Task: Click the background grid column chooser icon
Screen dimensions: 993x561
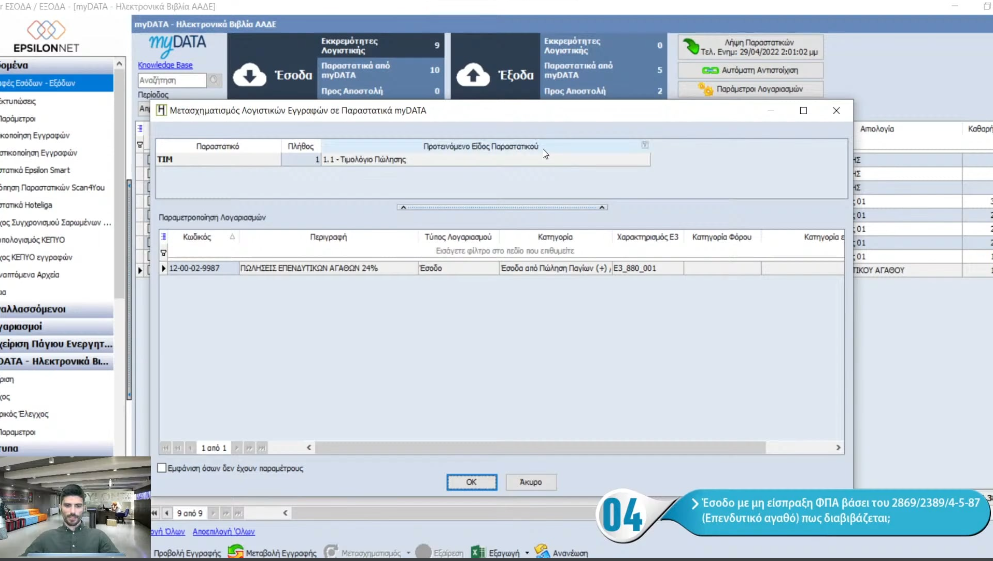Action: (140, 129)
